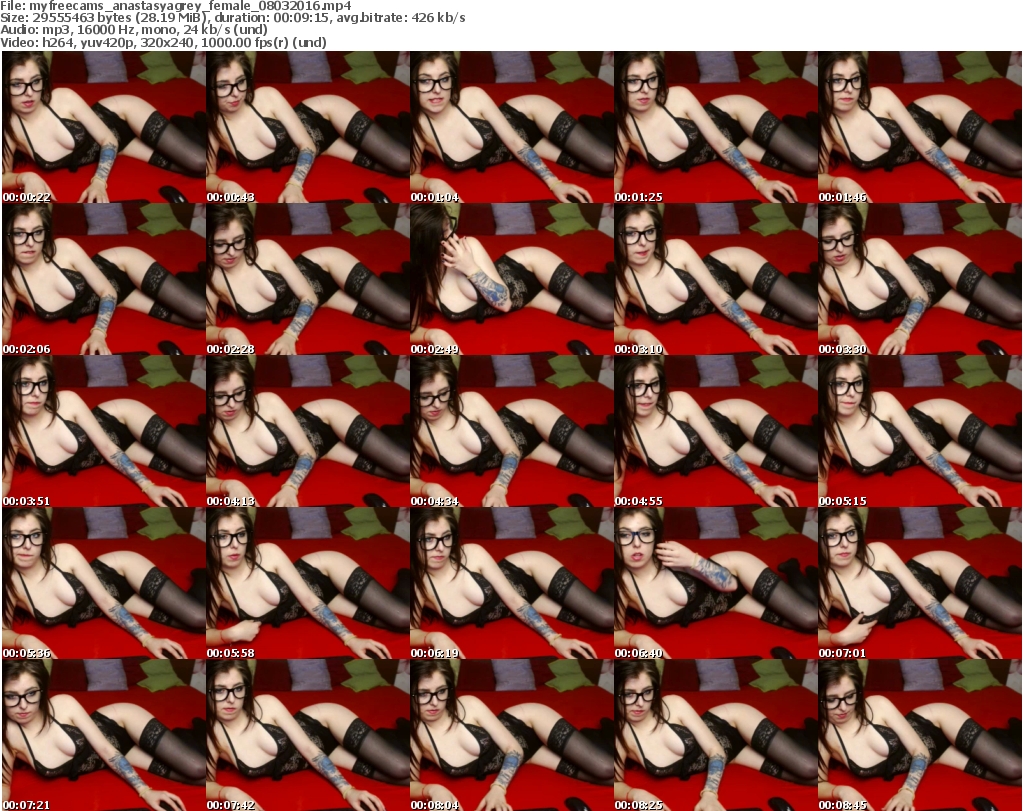Pick the frame at 00:07:01
1024x811 pixels.
919,583
